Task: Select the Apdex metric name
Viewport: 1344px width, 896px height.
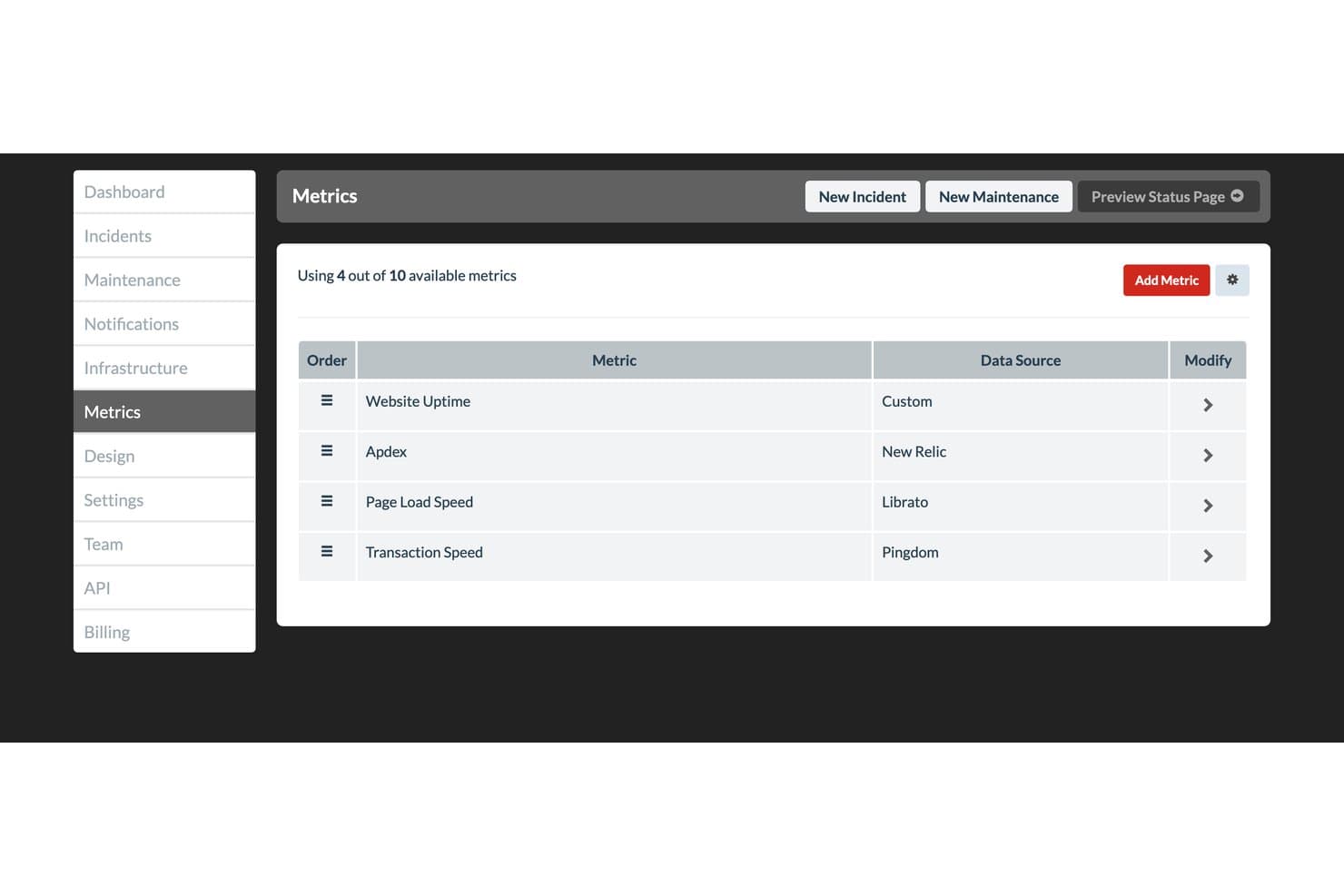Action: [386, 452]
